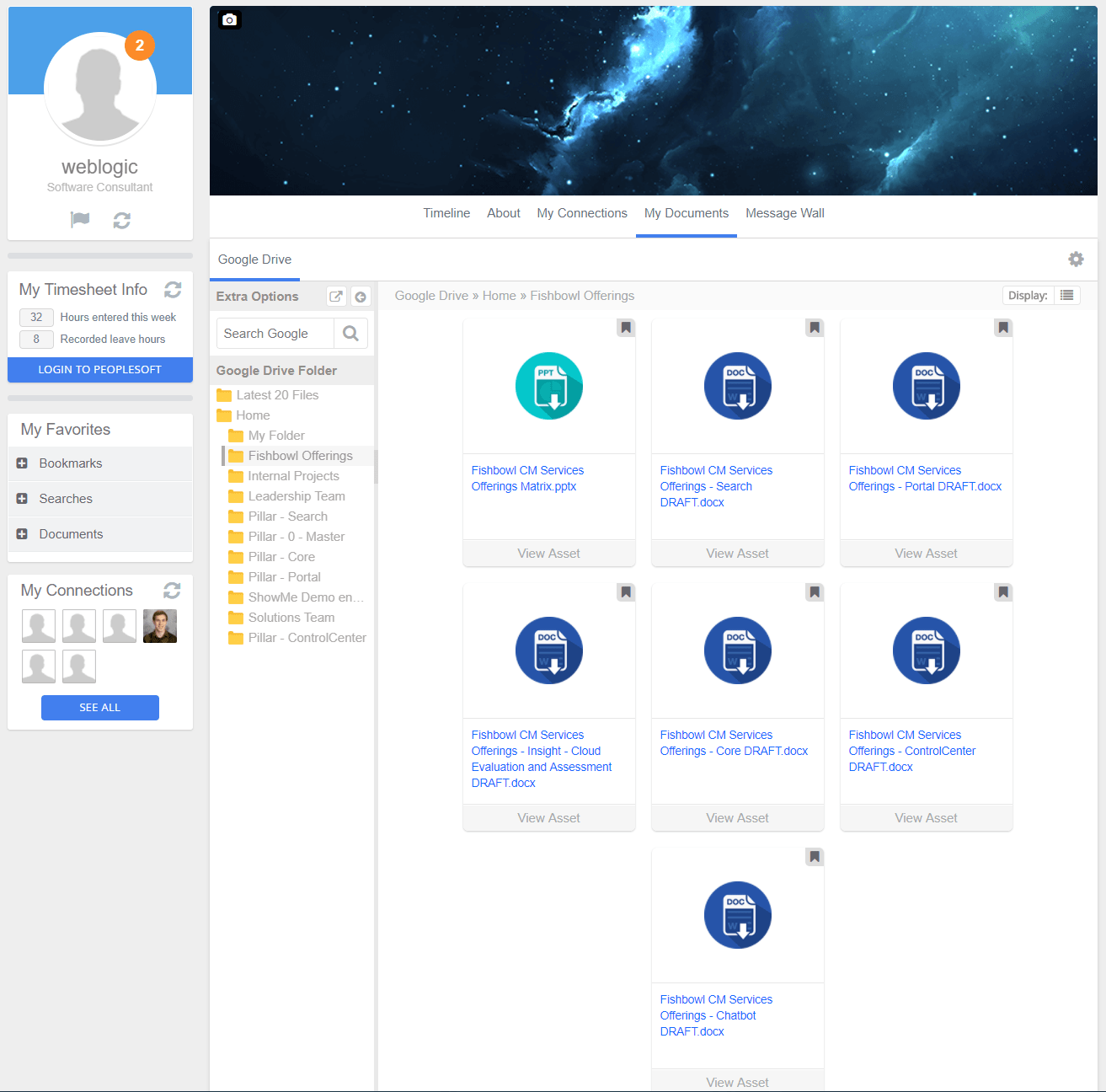This screenshot has width=1106, height=1092.
Task: Click SEE ALL connections button
Action: 100,708
